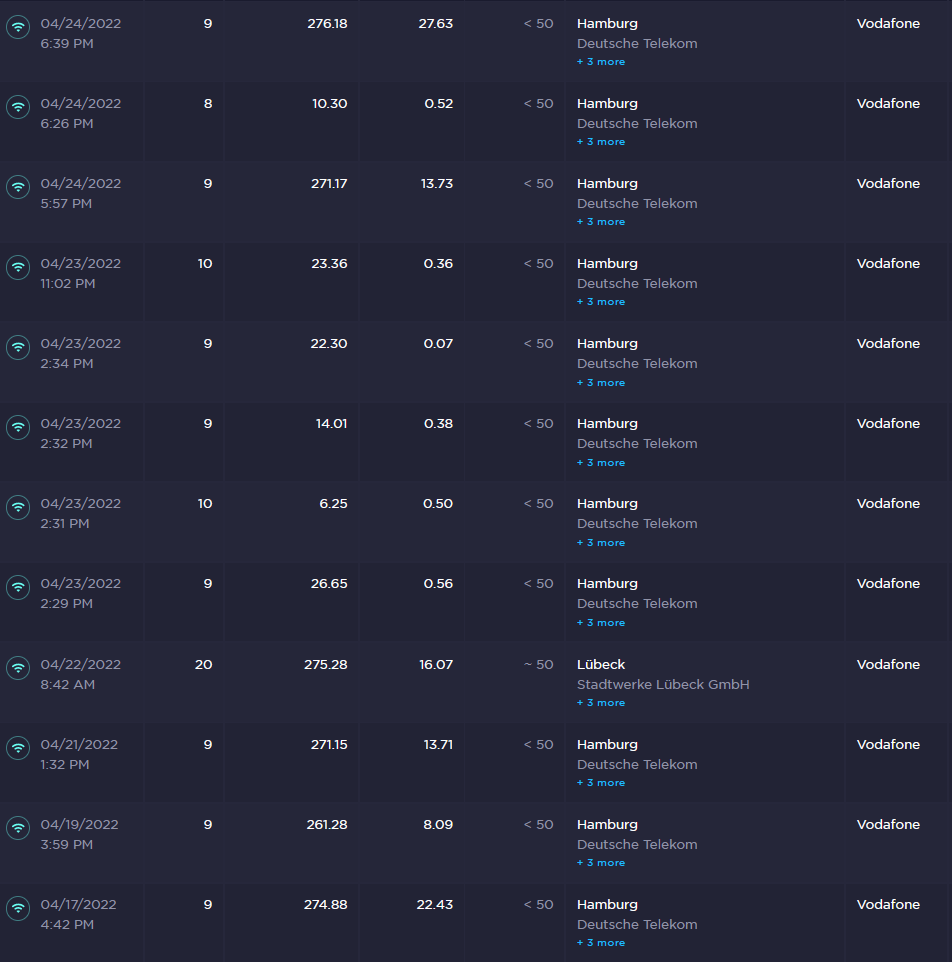This screenshot has width=952, height=962.
Task: Select upload value 0.36
Action: click(x=439, y=264)
